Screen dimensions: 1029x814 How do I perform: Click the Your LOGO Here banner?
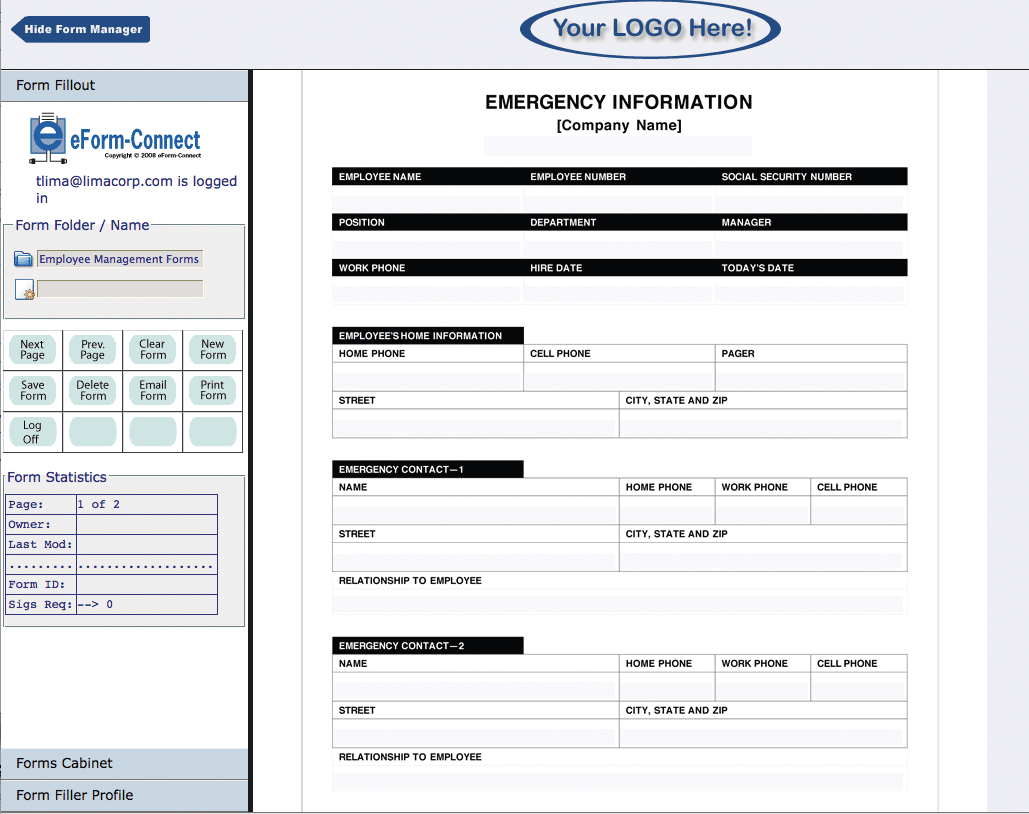pyautogui.click(x=650, y=28)
